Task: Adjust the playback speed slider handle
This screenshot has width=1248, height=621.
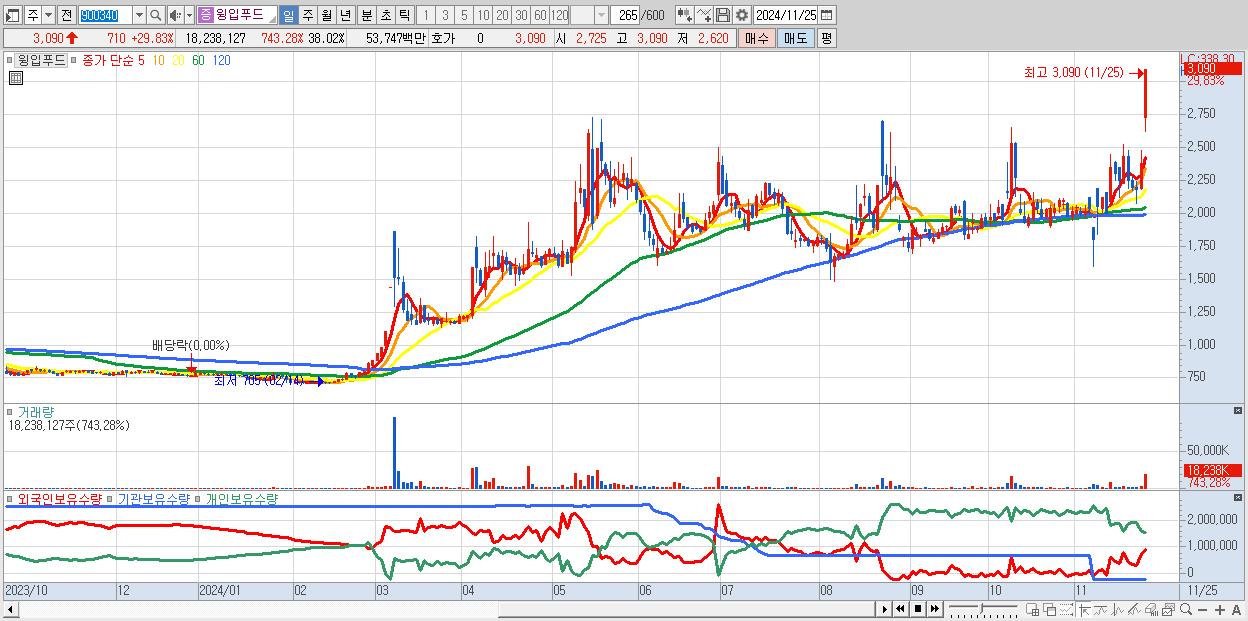Action: pyautogui.click(x=981, y=609)
